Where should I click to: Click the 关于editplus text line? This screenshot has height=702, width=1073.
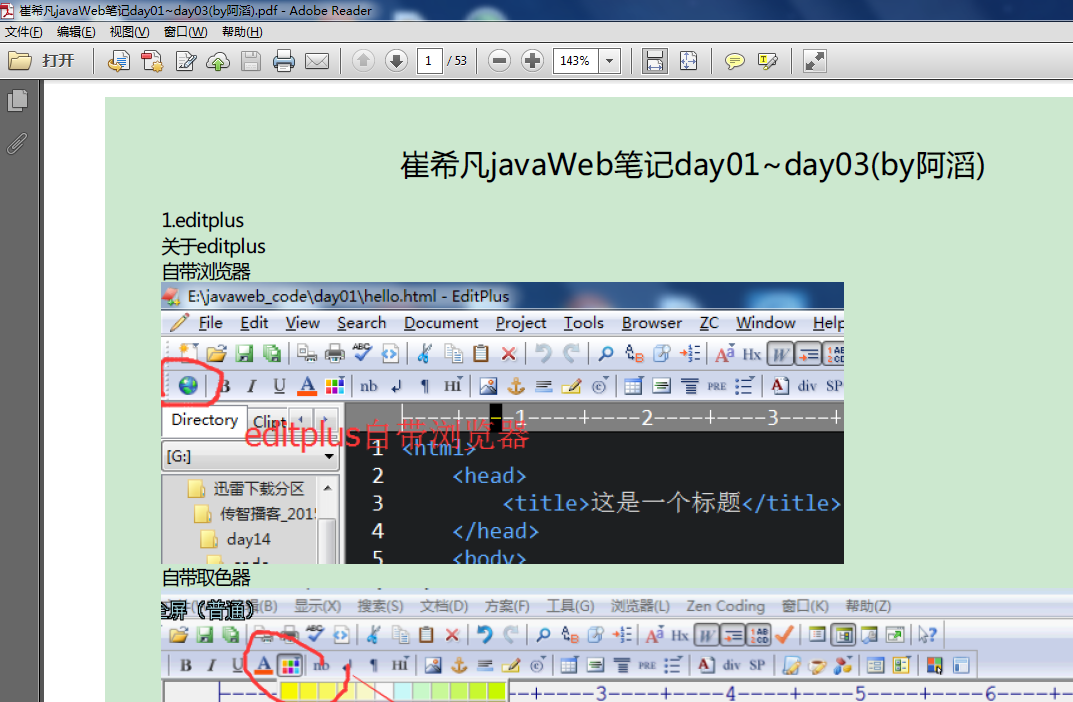tap(214, 246)
